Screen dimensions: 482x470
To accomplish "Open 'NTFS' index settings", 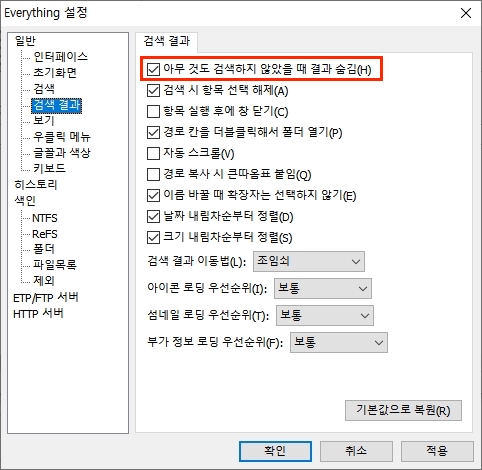I will [45, 218].
